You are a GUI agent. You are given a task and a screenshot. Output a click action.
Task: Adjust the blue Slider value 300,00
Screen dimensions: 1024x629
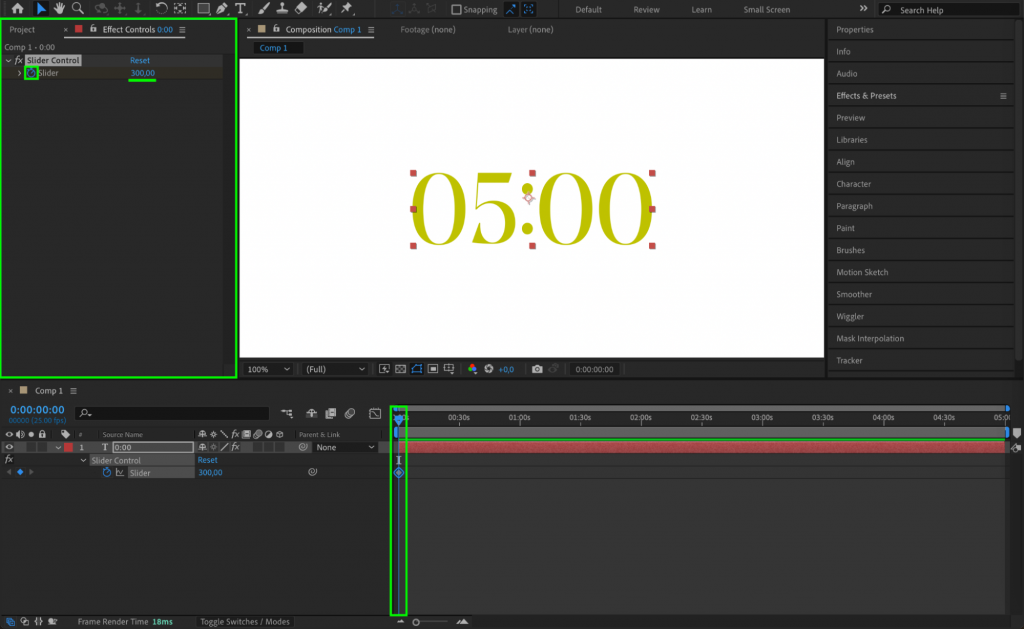(142, 73)
